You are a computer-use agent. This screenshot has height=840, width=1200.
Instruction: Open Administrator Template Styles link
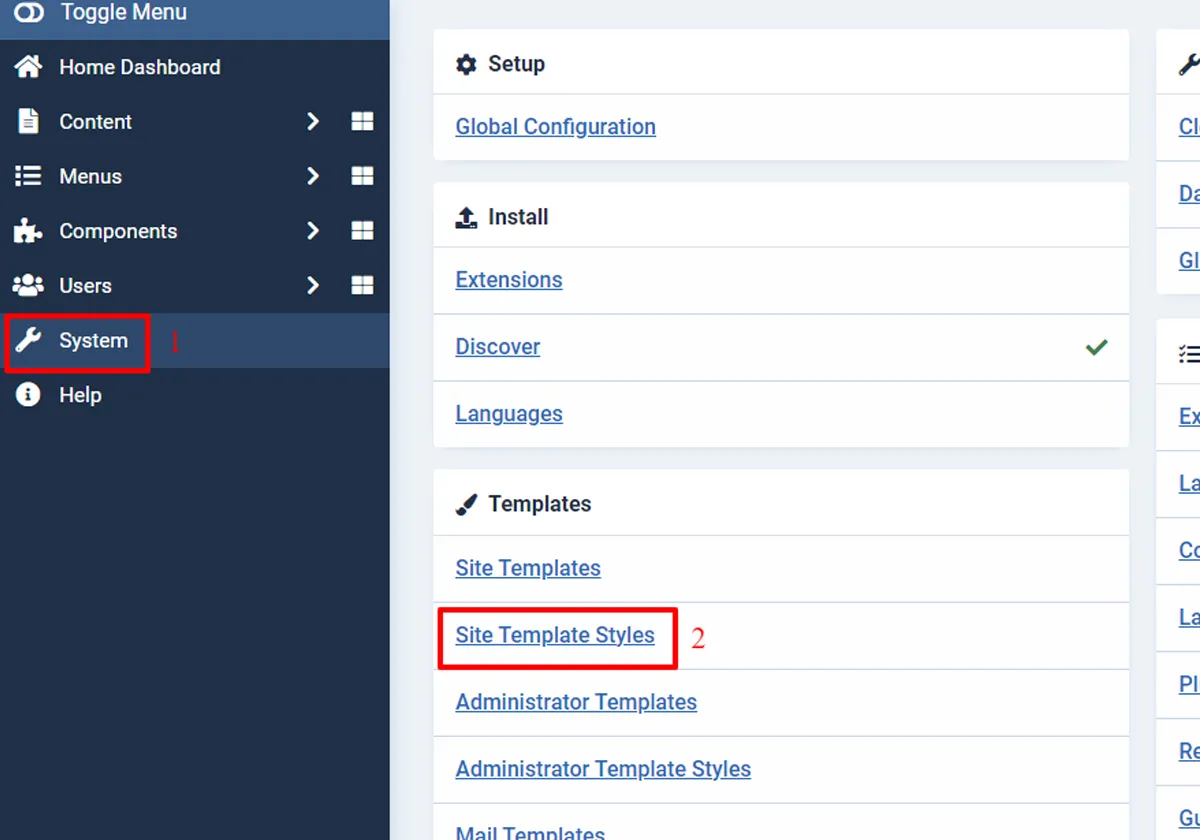coord(603,769)
